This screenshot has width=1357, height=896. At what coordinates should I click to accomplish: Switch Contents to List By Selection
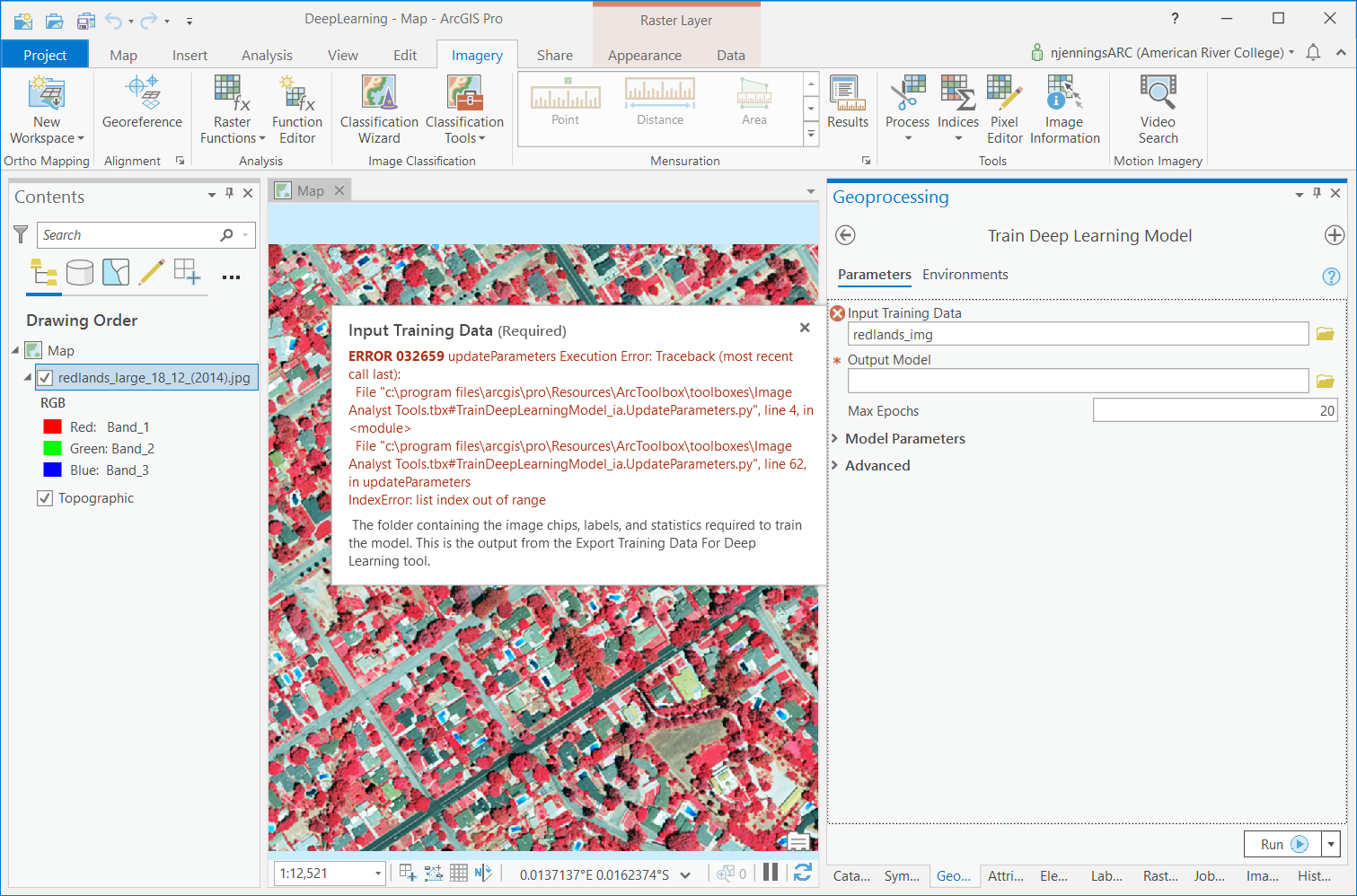[116, 272]
